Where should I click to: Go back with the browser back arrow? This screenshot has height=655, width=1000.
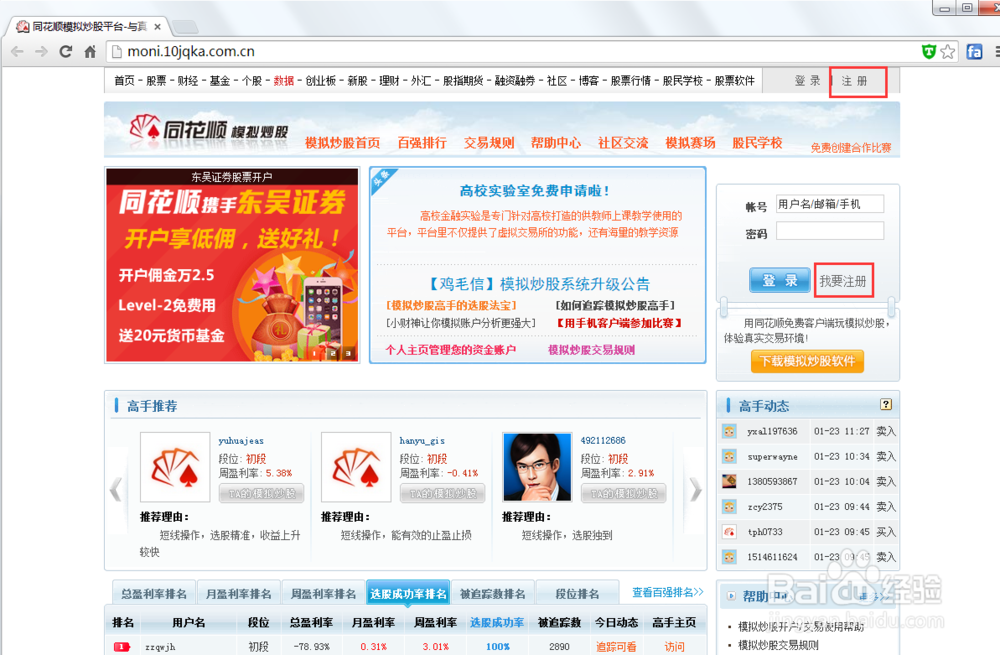point(17,52)
